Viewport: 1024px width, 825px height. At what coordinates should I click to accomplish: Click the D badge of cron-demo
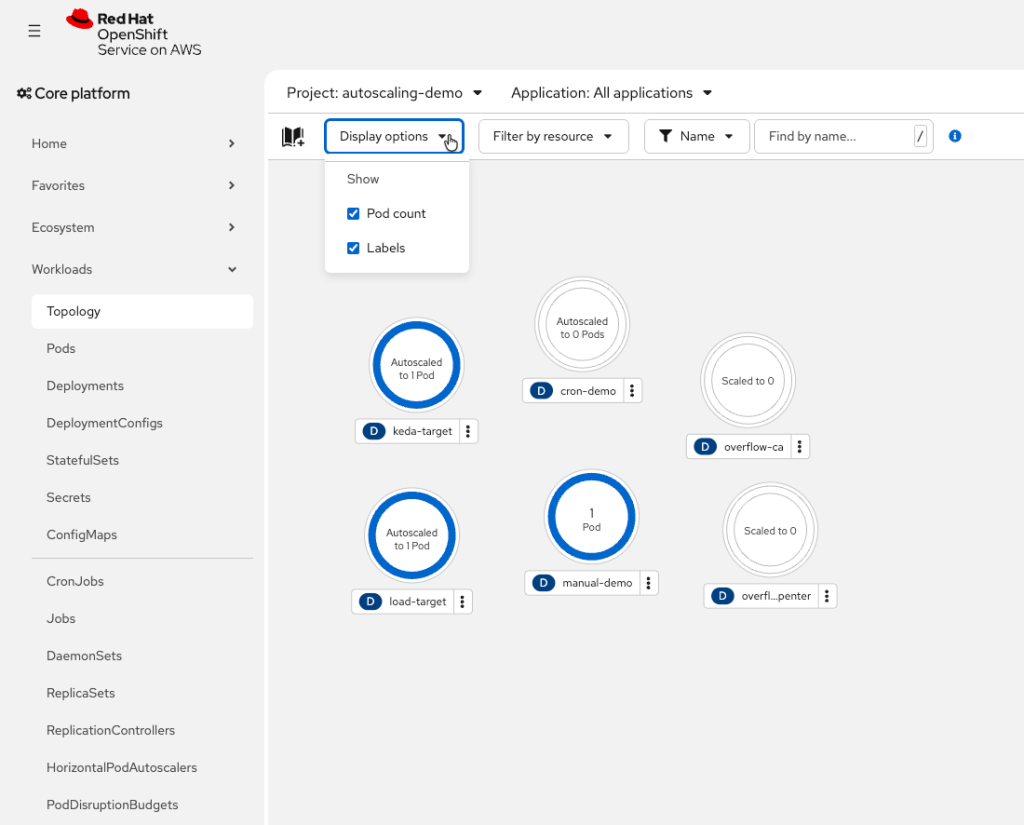click(x=541, y=391)
